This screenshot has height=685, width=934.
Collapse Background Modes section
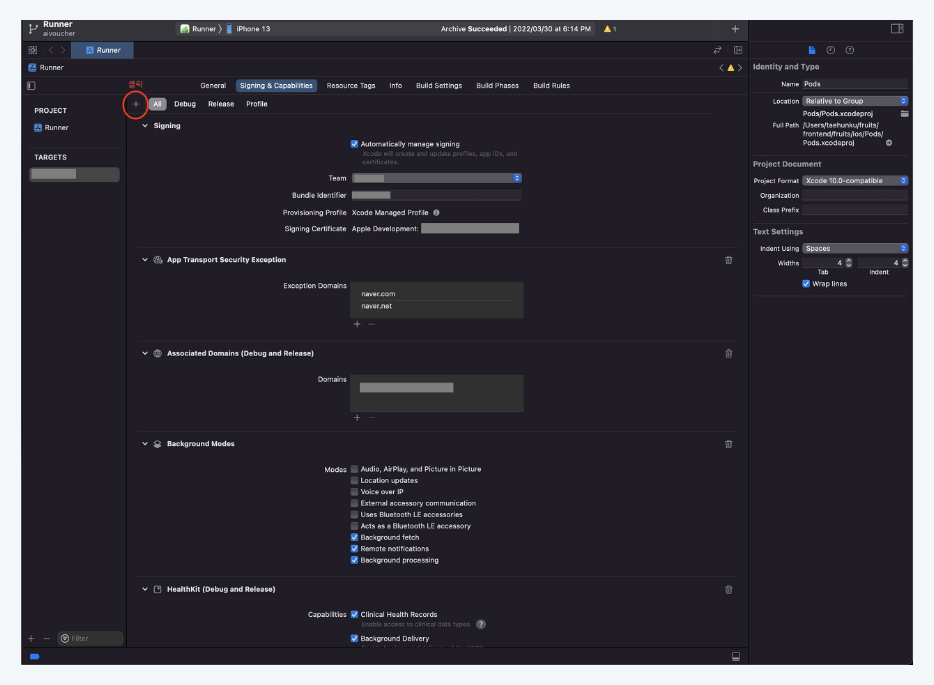point(145,444)
